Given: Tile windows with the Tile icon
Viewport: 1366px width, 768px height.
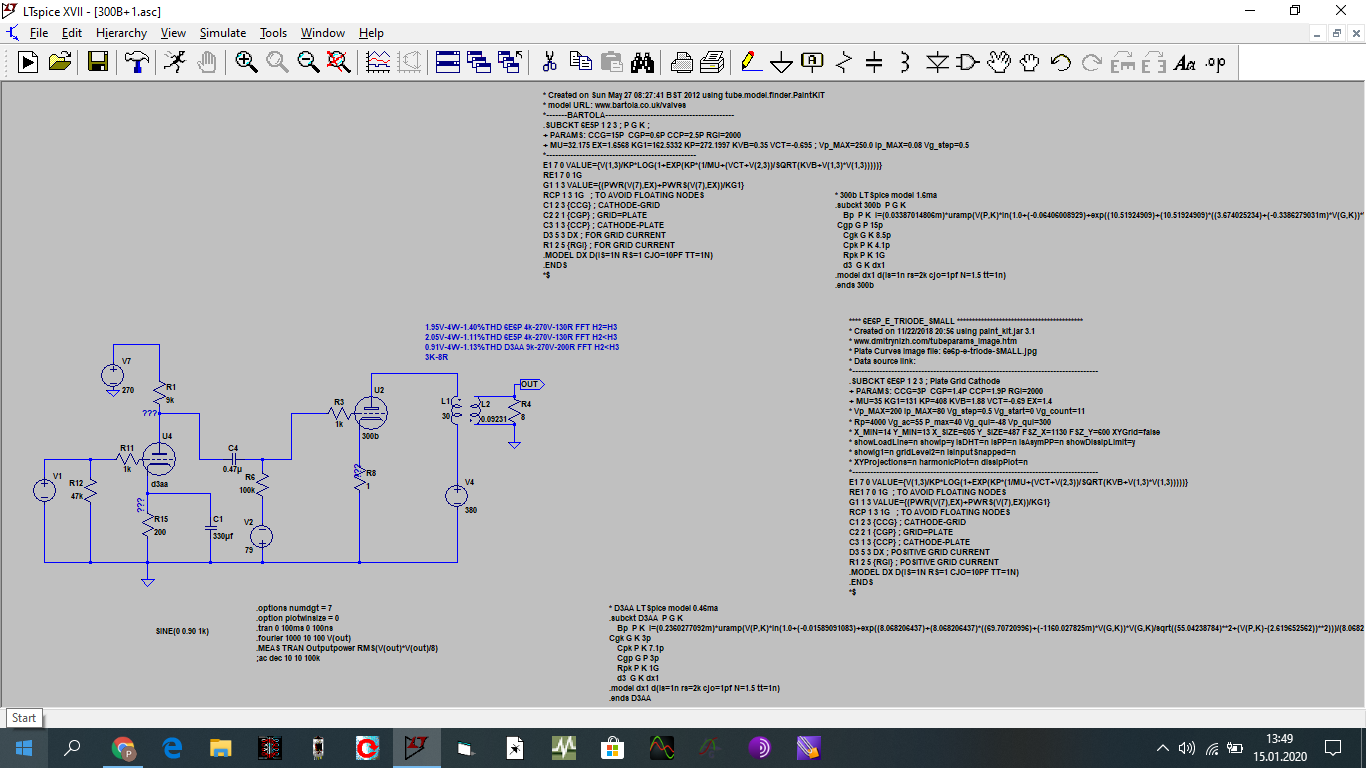Looking at the screenshot, I should click(447, 62).
